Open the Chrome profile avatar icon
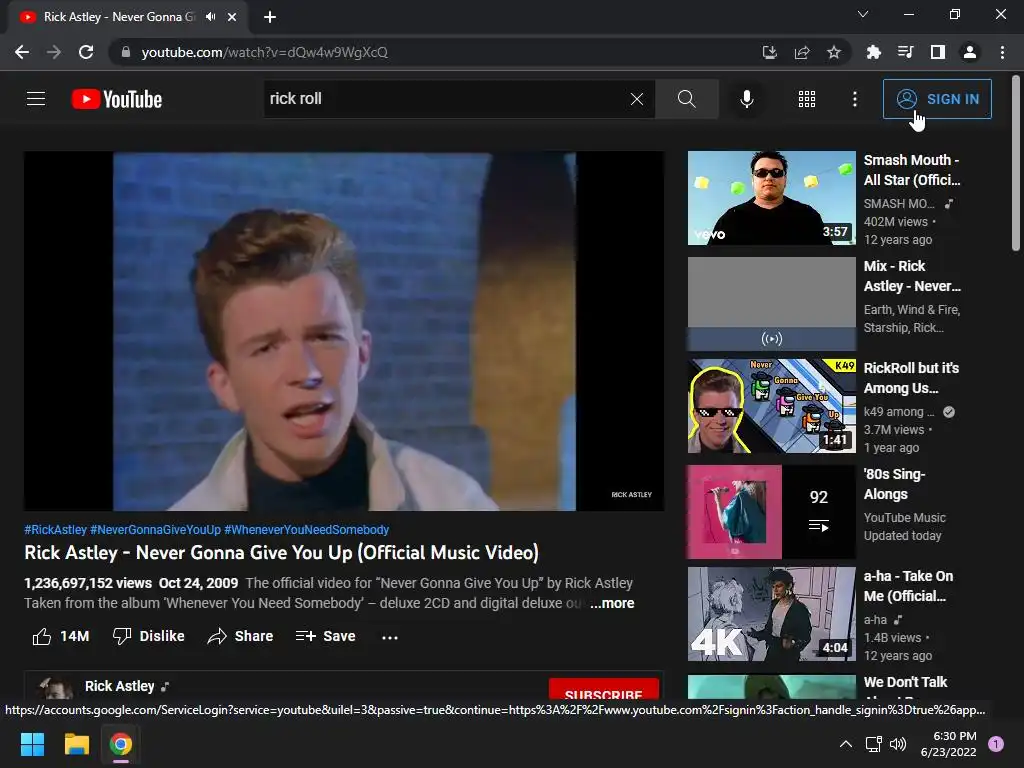 tap(970, 52)
